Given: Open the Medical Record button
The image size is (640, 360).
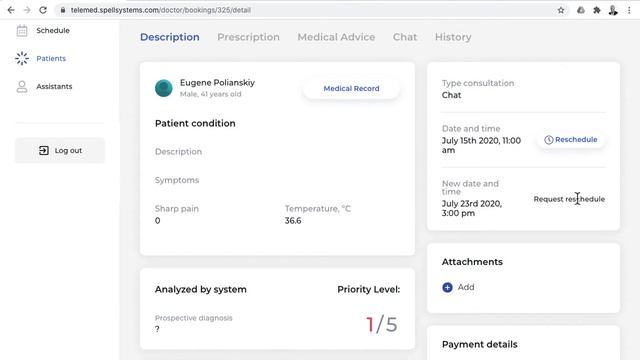Looking at the screenshot, I should click(x=351, y=89).
